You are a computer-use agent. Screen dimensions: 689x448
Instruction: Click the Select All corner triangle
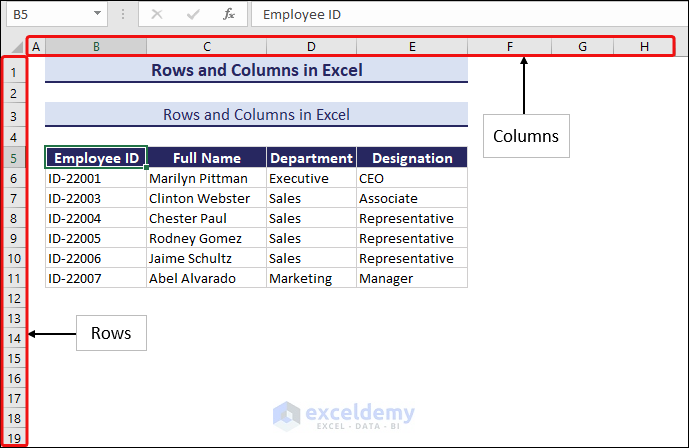click(x=17, y=47)
